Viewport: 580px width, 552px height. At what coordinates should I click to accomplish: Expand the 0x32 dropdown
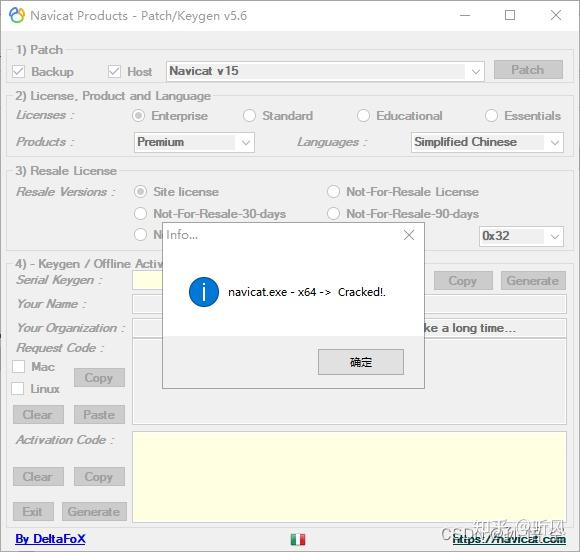coord(521,236)
